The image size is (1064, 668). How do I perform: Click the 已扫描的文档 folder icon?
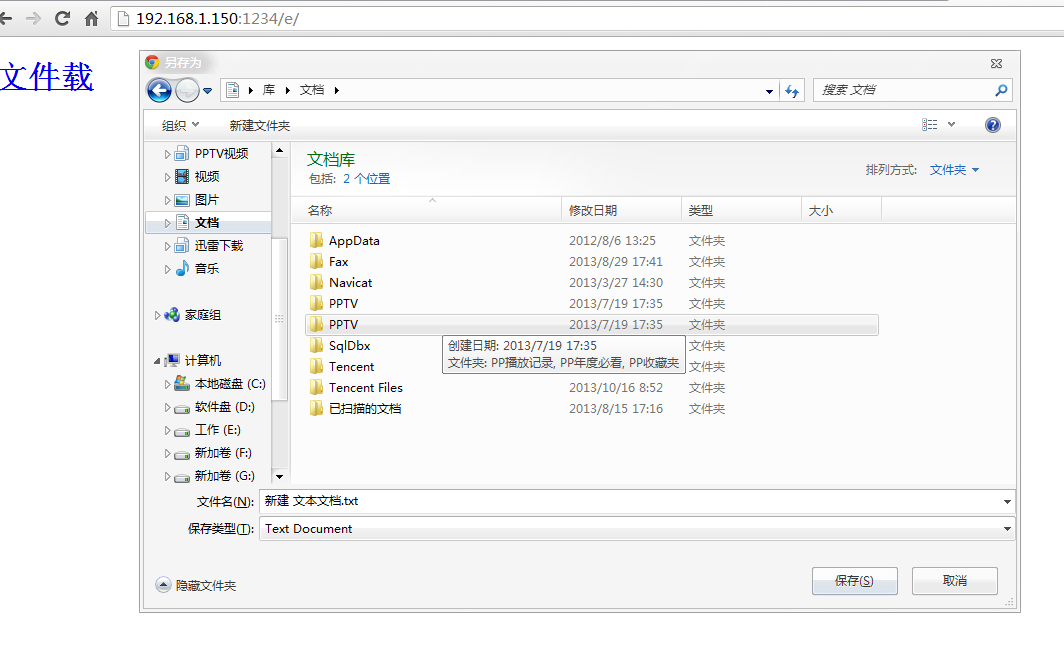316,409
